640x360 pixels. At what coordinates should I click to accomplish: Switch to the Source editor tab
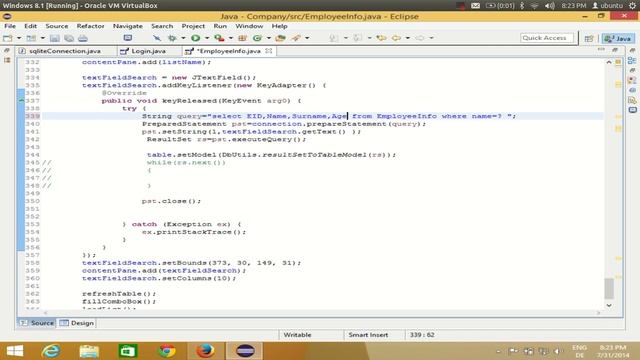coord(37,323)
